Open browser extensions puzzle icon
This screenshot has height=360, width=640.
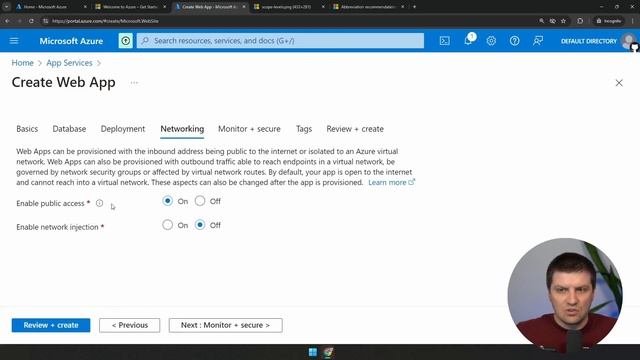(x=580, y=21)
